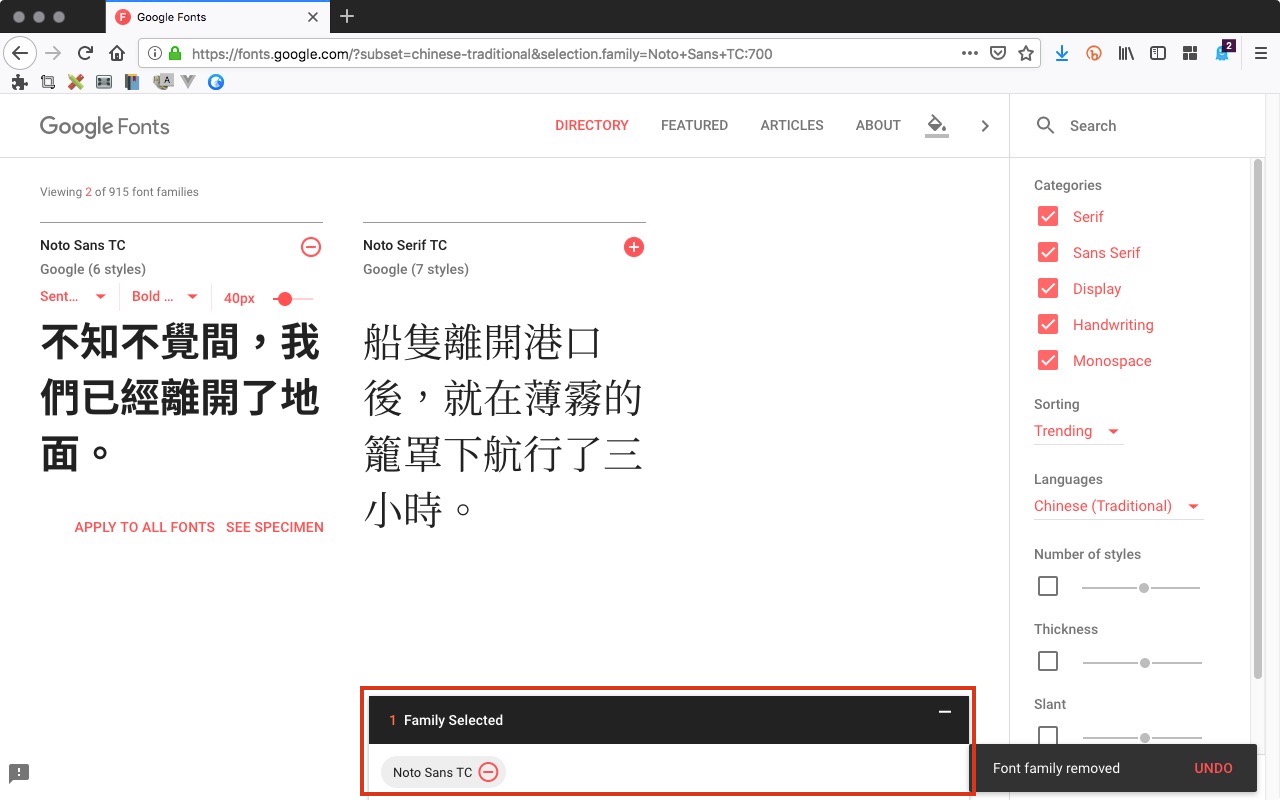Click the sidebar vertical scrollbar
This screenshot has width=1280, height=800.
pyautogui.click(x=1258, y=420)
